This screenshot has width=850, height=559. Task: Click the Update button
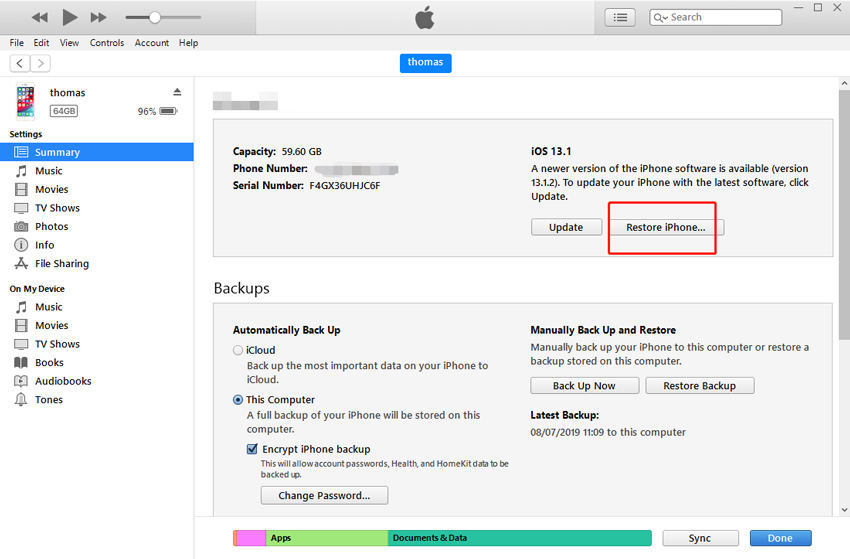tap(566, 227)
